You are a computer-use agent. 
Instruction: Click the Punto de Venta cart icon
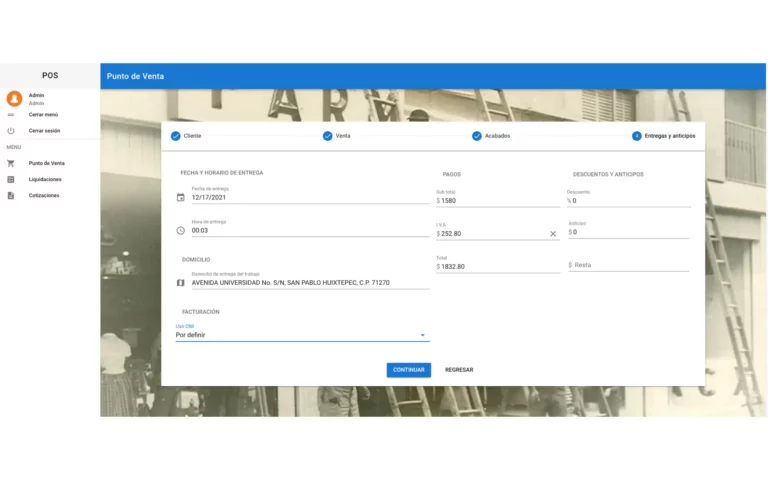tap(11, 163)
